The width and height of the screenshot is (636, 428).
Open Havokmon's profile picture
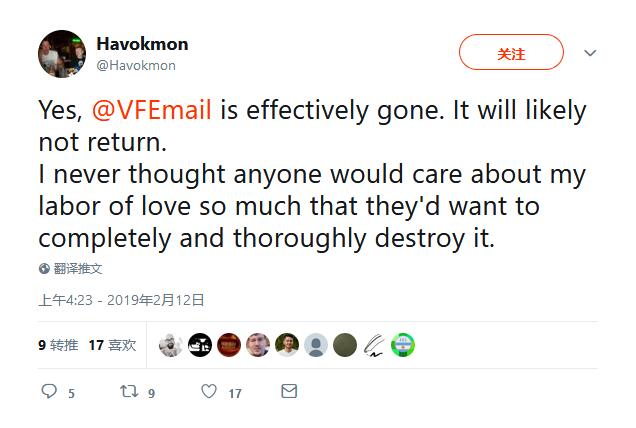[62, 54]
